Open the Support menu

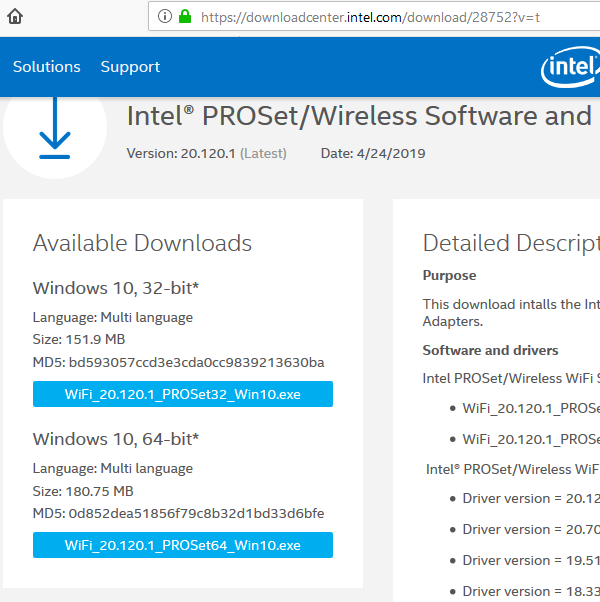[130, 67]
